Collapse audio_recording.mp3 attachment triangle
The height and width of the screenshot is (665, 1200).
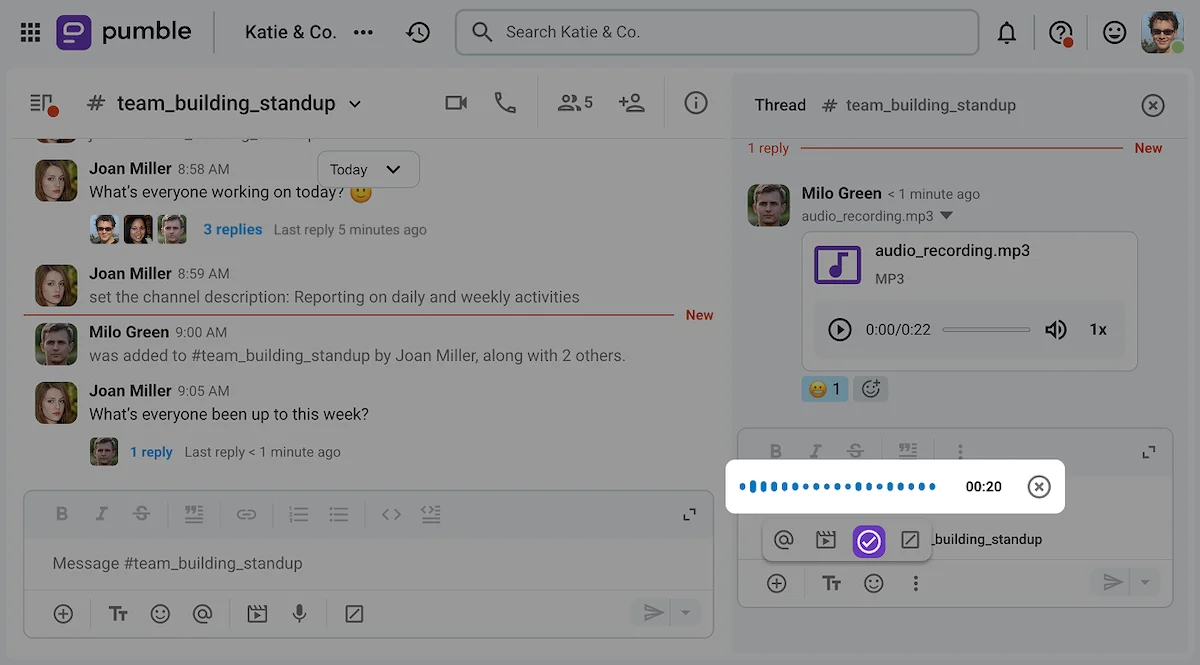pos(947,216)
